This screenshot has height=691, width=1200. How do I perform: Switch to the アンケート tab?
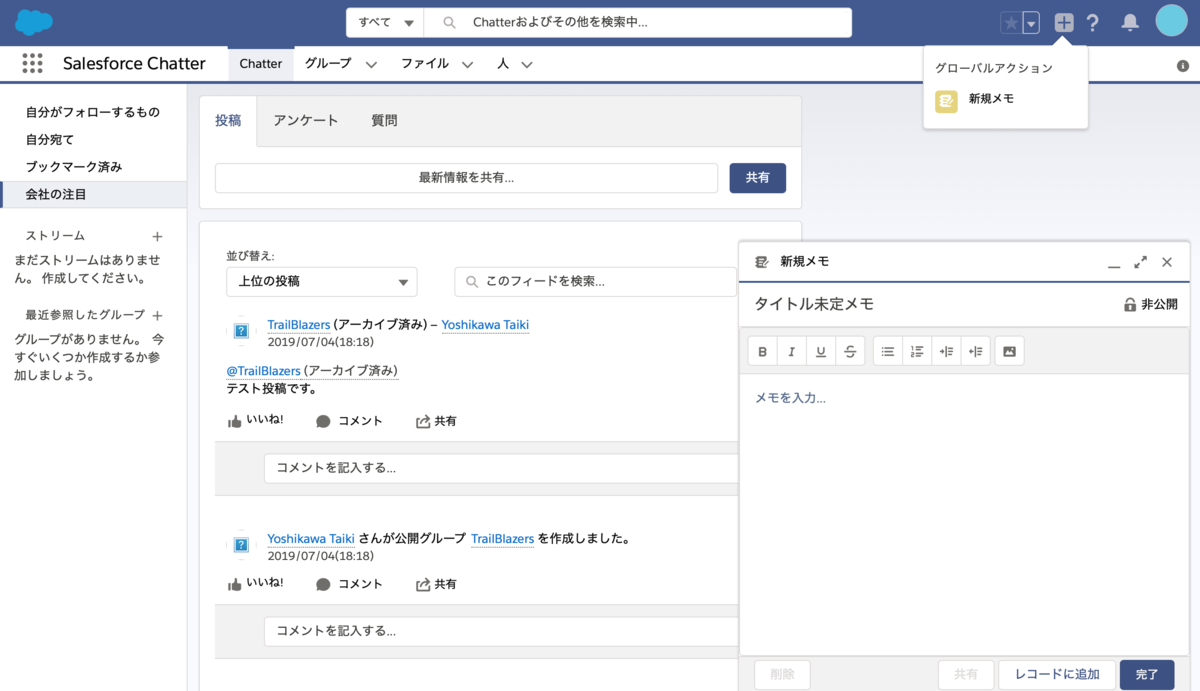[307, 119]
